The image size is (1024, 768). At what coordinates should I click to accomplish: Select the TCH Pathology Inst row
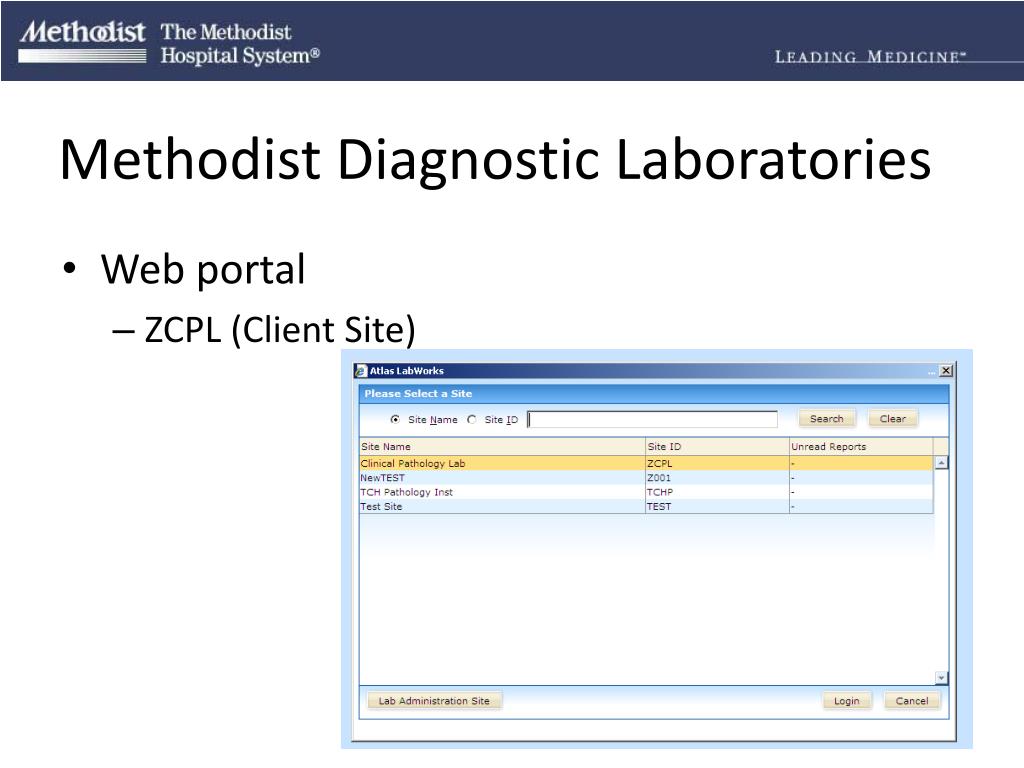click(646, 492)
